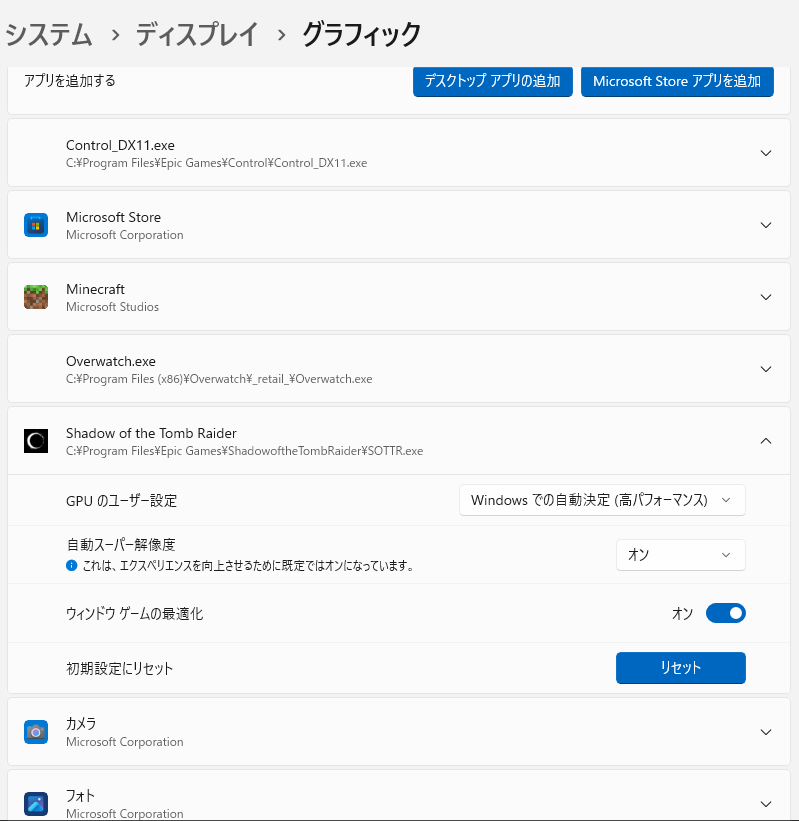Viewport: 799px width, 821px height.
Task: Open the 自動スーパー解像度 オン dropdown
Action: [x=681, y=555]
